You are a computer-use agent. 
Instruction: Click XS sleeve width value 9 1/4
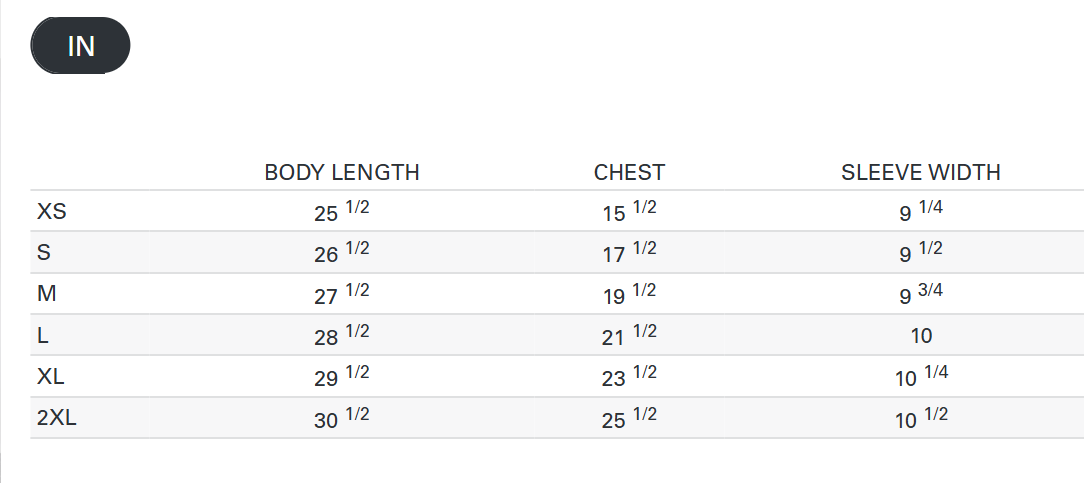(920, 212)
